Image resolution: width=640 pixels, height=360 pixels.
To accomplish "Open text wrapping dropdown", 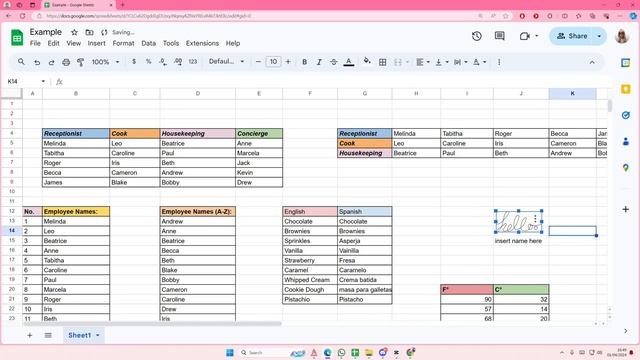I will pyautogui.click(x=460, y=62).
